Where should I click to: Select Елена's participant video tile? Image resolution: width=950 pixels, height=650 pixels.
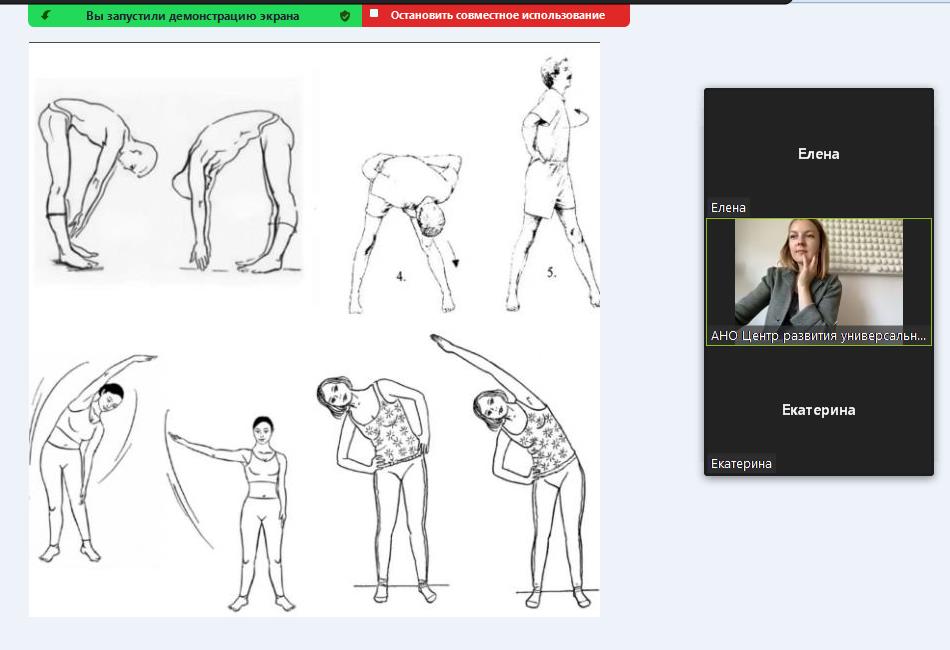click(x=819, y=153)
